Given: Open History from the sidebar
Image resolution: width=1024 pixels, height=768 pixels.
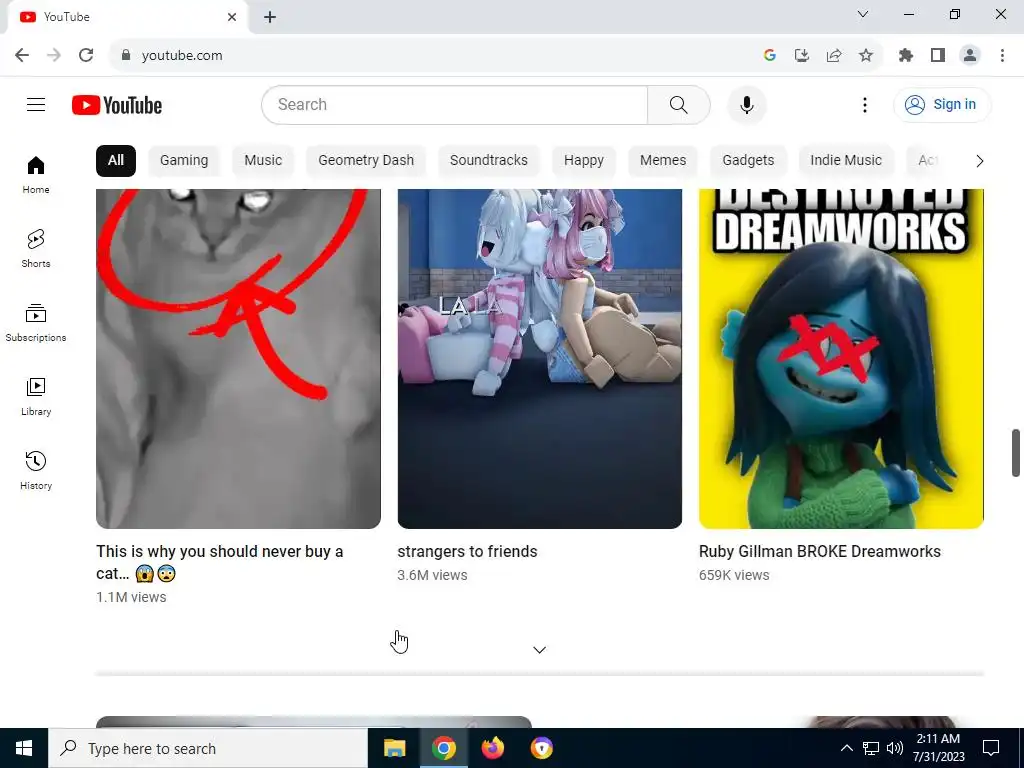Looking at the screenshot, I should (x=36, y=470).
